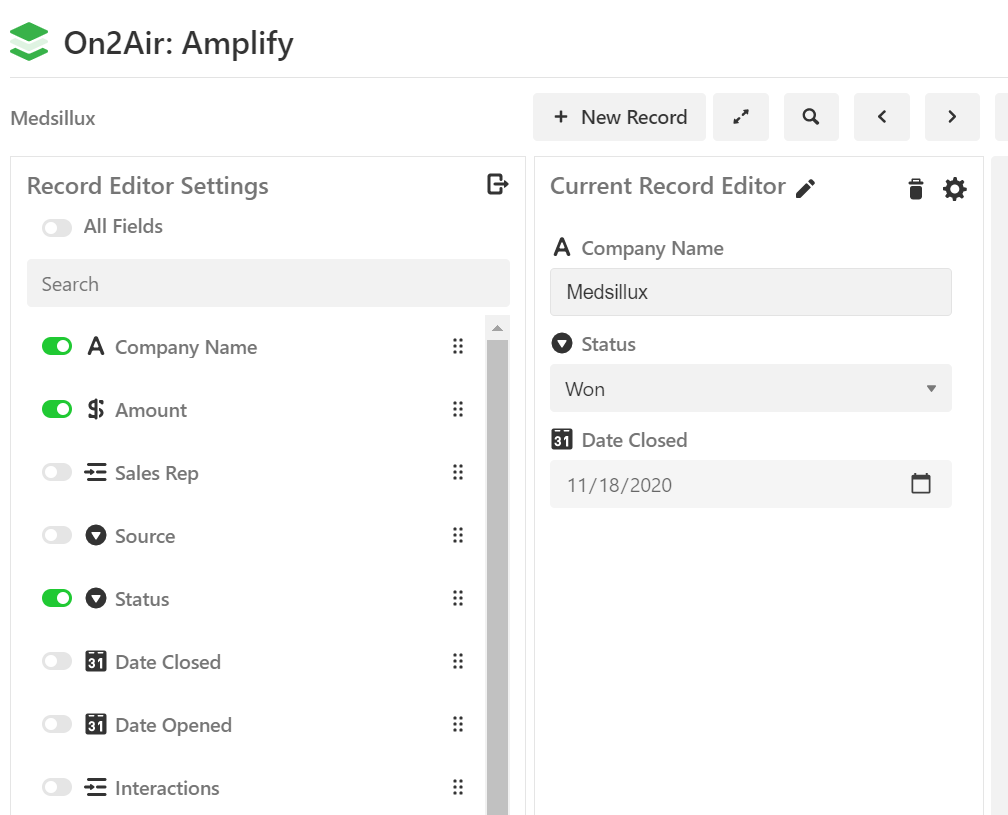This screenshot has height=815, width=1008.
Task: Click the field settings Search box
Action: (268, 283)
